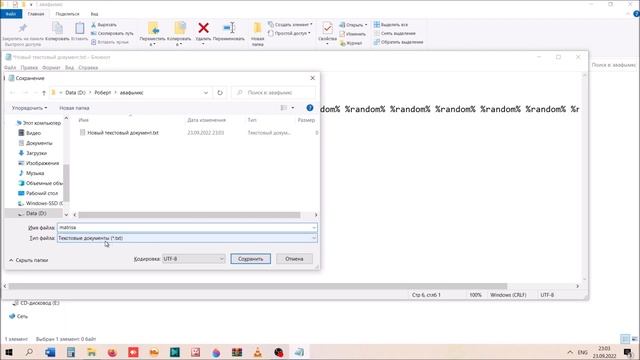This screenshot has width=640, height=360.
Task: Click the Up arrow in Save dialog
Action: 44,93
